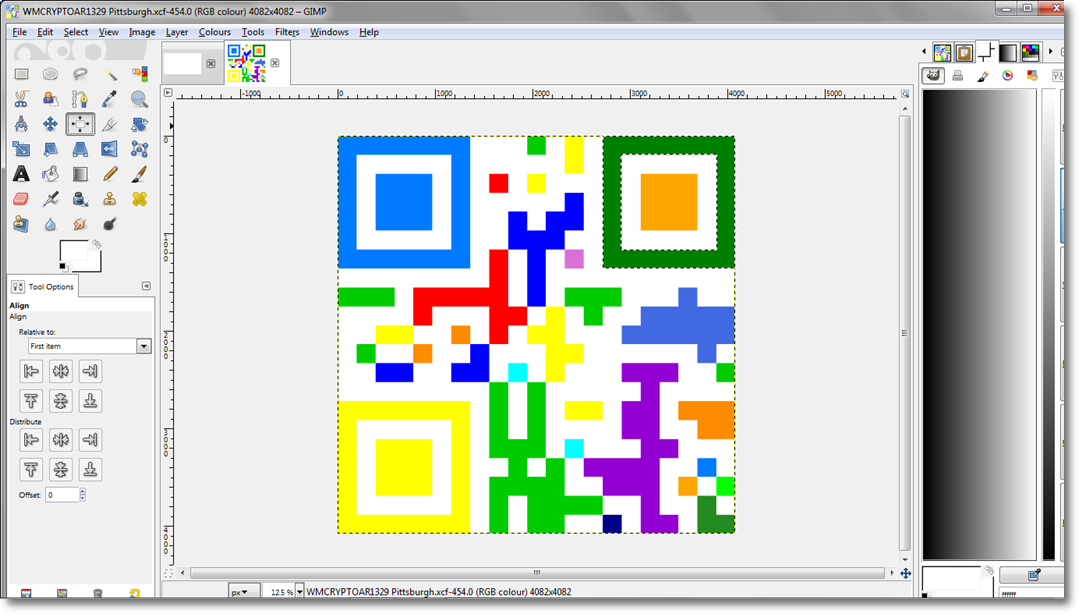Select the Perspective Clone tool

[21, 224]
